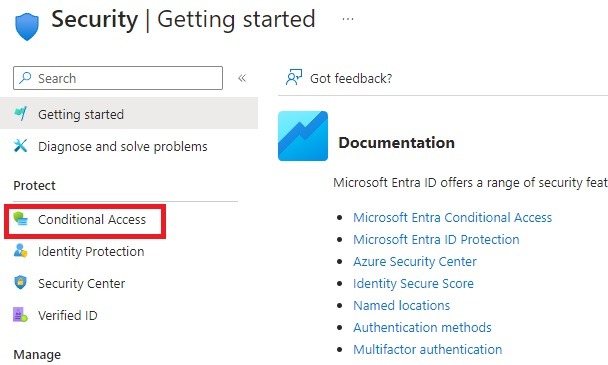
Task: Open Microsoft Entra ID Protection link
Action: pos(436,240)
